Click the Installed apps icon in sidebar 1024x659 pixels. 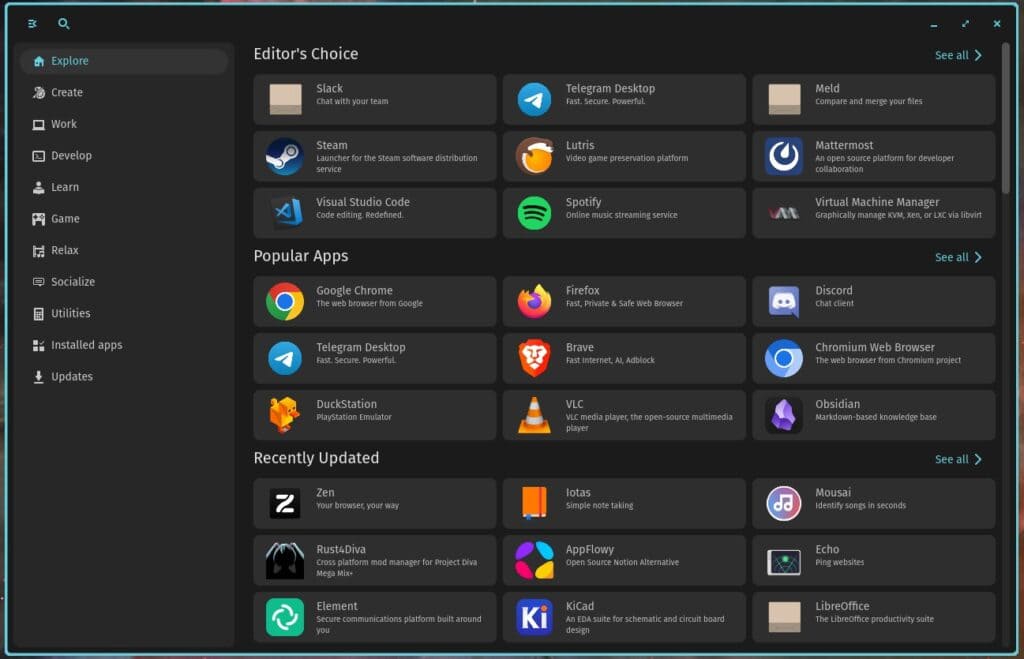39,346
